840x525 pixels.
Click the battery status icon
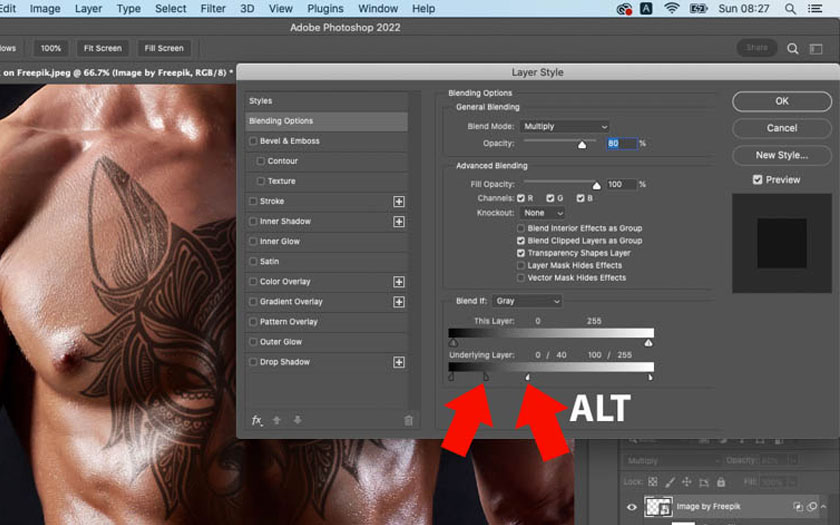point(699,9)
